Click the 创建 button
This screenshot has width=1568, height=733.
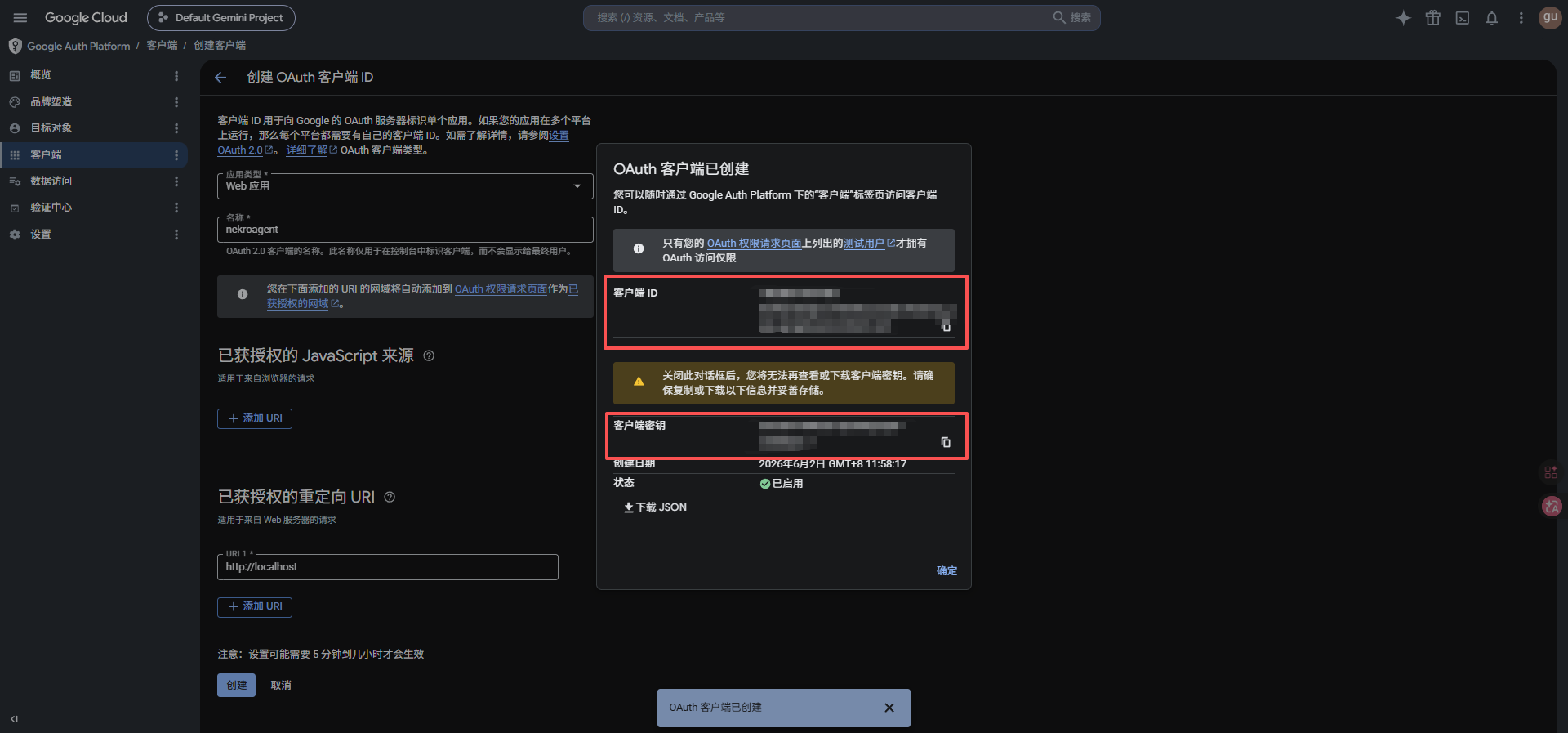(236, 686)
